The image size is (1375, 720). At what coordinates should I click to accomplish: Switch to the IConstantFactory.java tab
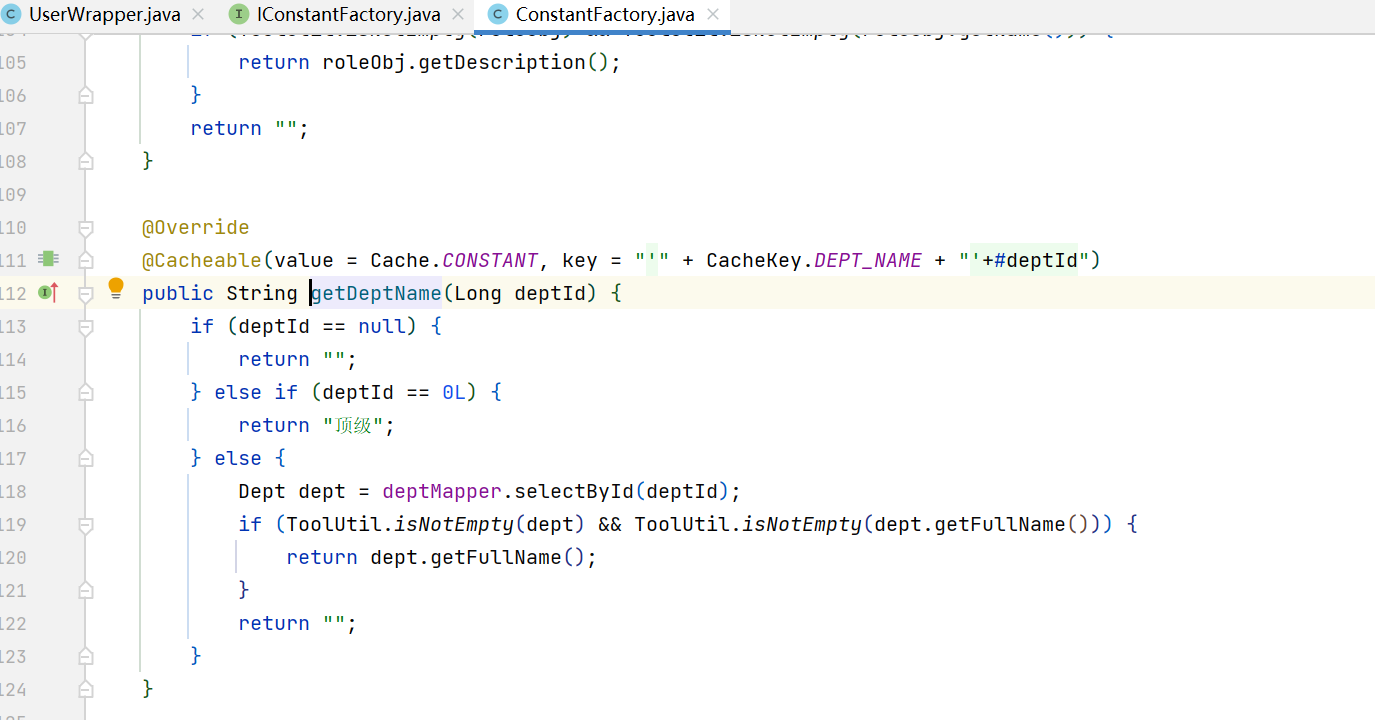(x=348, y=14)
